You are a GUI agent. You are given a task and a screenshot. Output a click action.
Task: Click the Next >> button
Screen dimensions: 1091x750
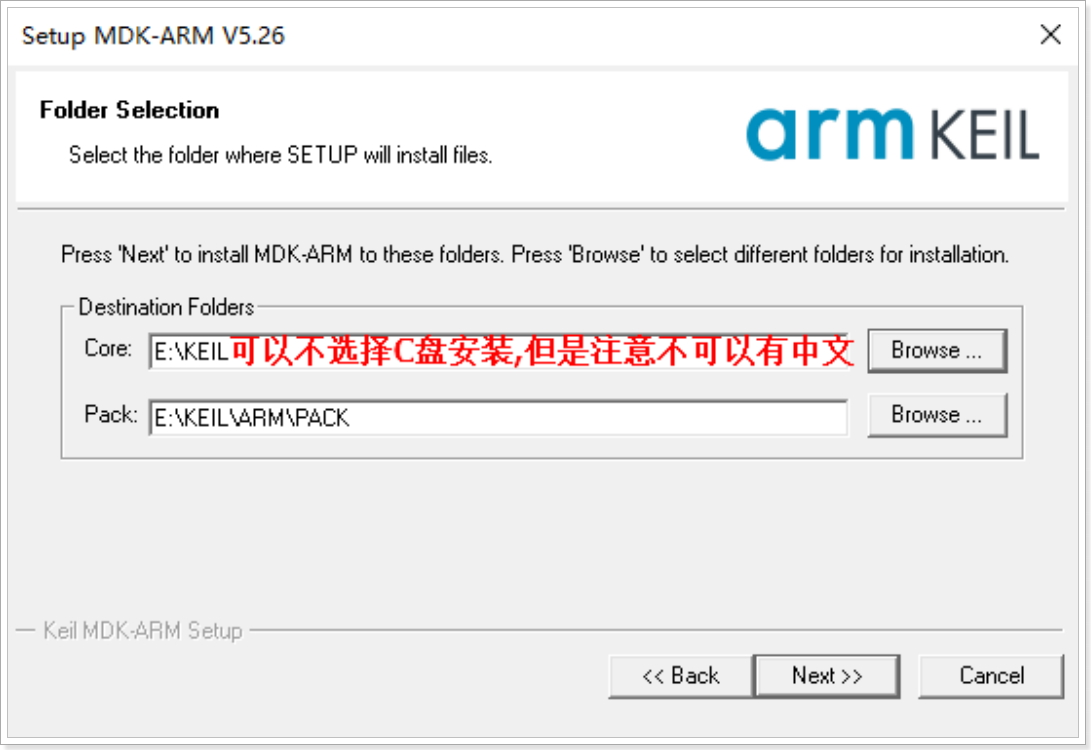click(827, 676)
